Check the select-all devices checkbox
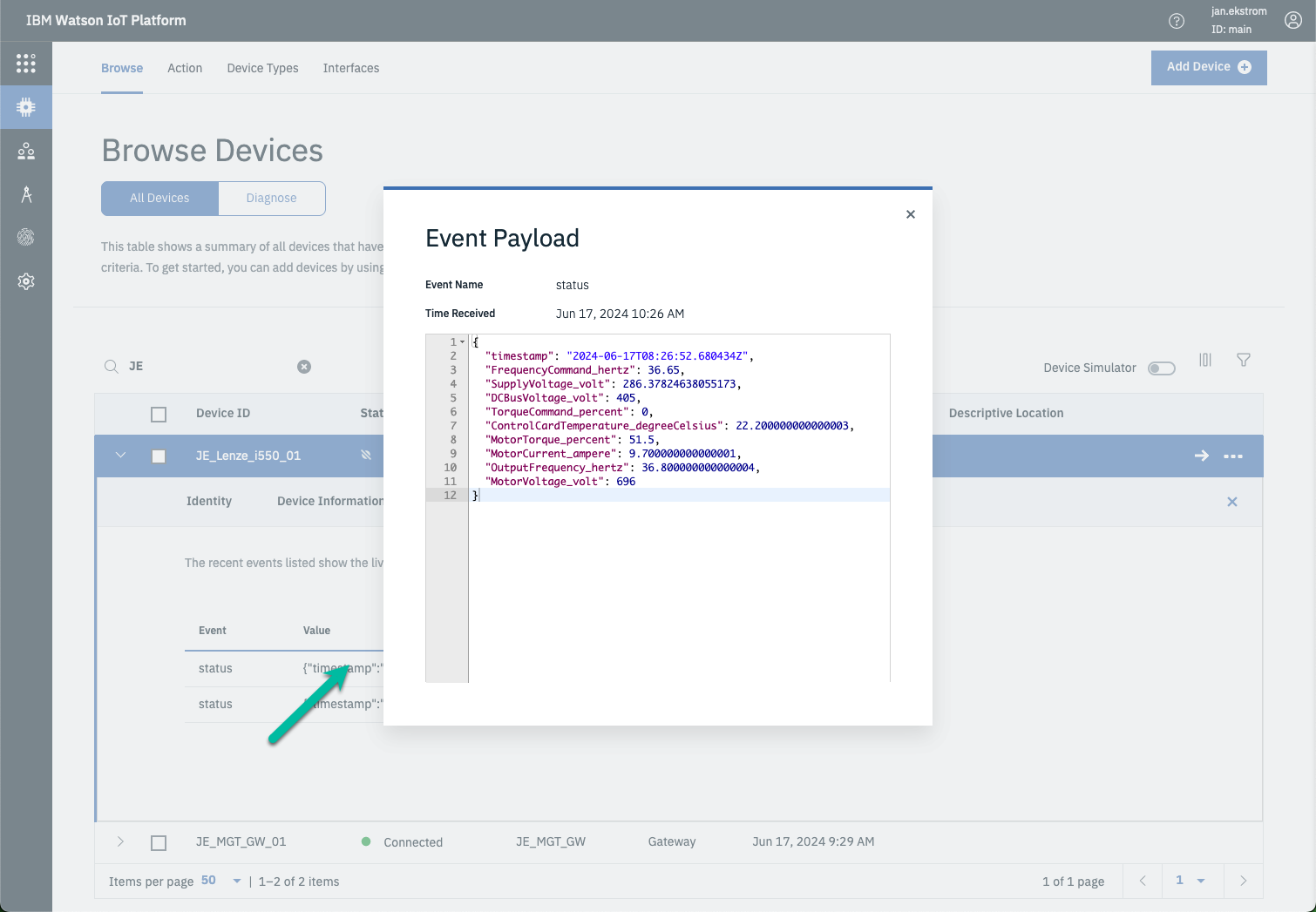This screenshot has height=912, width=1316. pyautogui.click(x=159, y=415)
